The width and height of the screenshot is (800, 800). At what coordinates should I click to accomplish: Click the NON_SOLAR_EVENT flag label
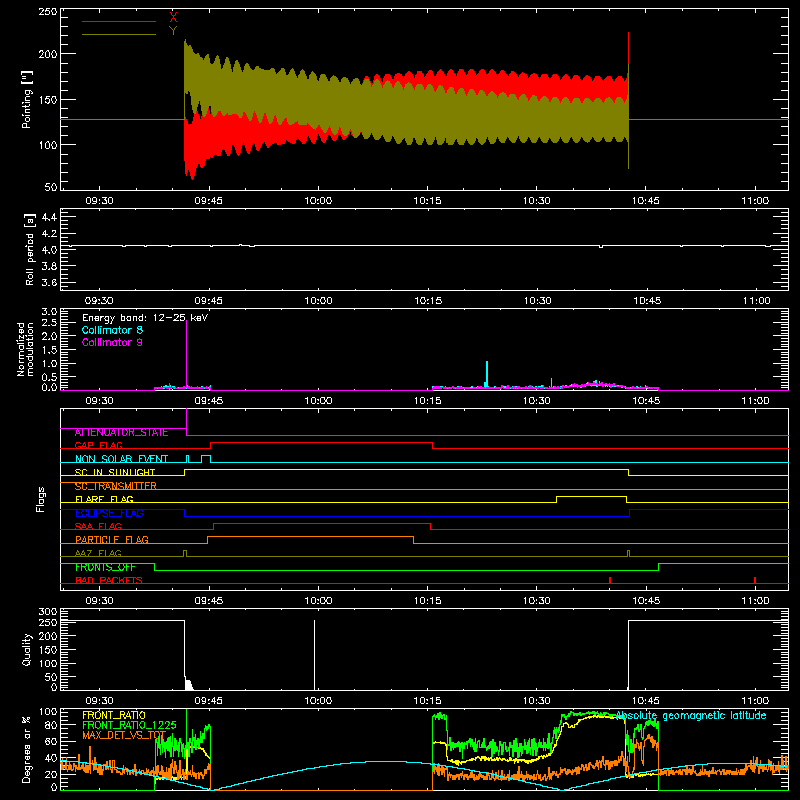(121, 459)
